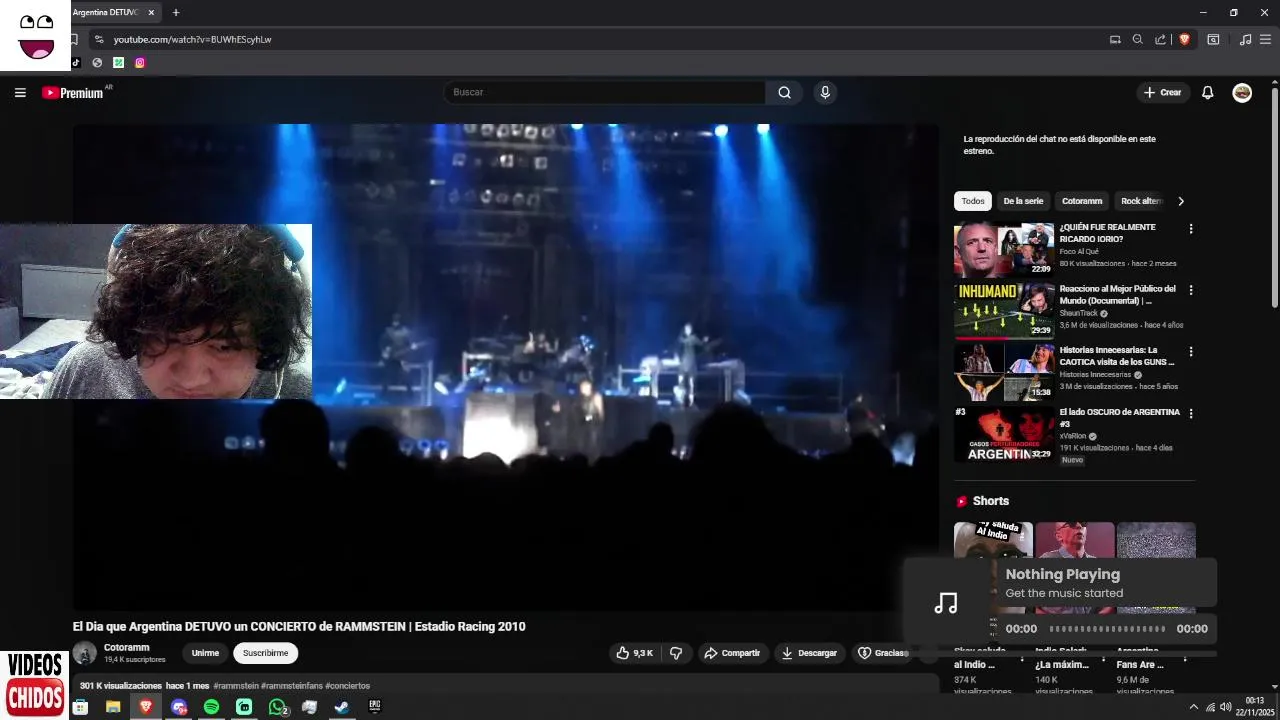Click the media popup seek bar
The height and width of the screenshot is (720, 1280).
(1107, 629)
